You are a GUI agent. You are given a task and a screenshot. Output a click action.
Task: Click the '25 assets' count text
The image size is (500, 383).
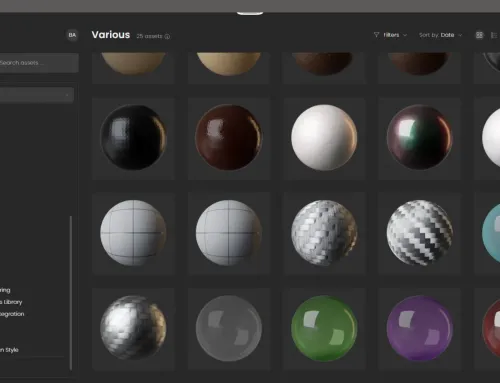coord(149,36)
